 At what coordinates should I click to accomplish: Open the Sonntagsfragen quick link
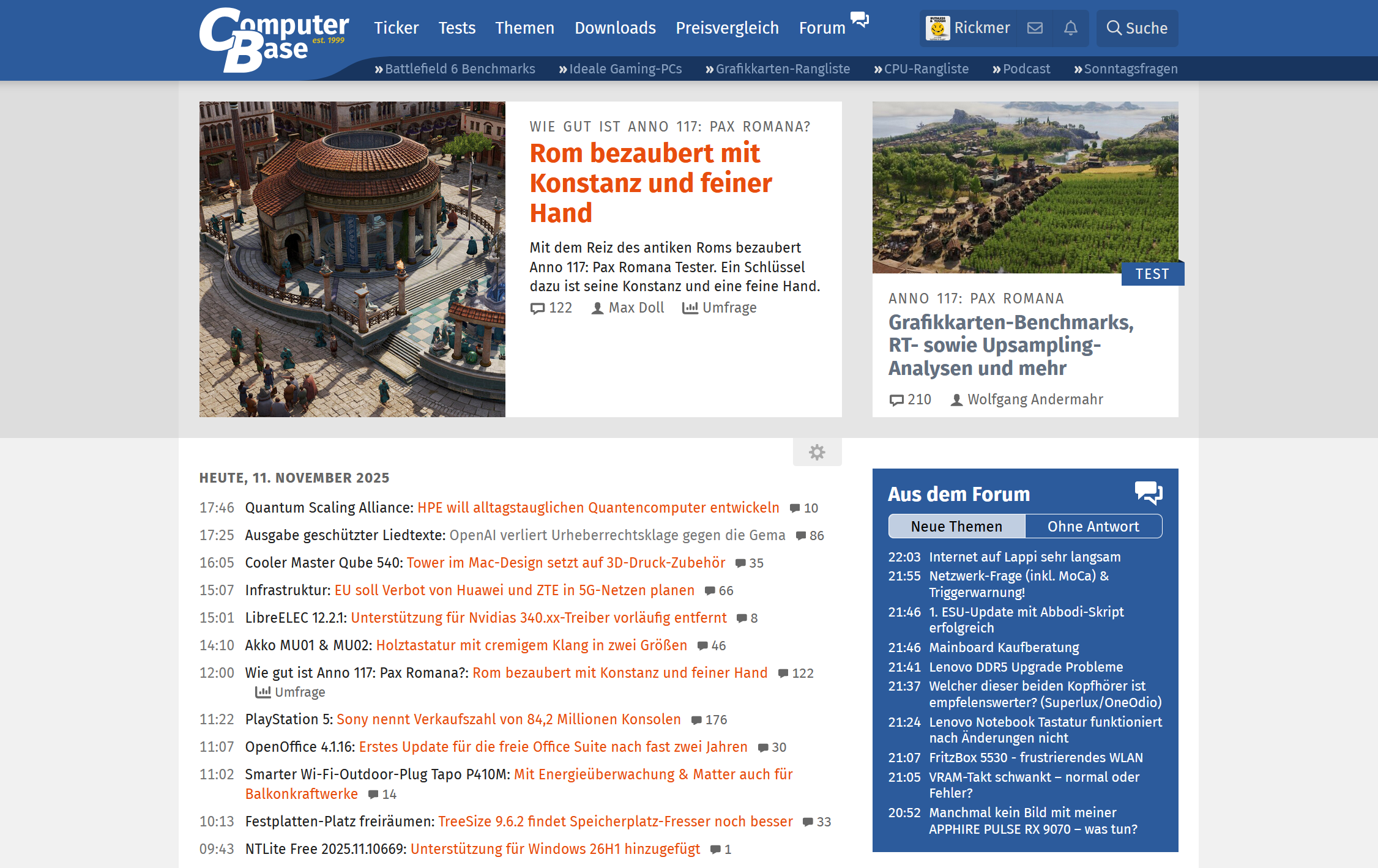1126,69
